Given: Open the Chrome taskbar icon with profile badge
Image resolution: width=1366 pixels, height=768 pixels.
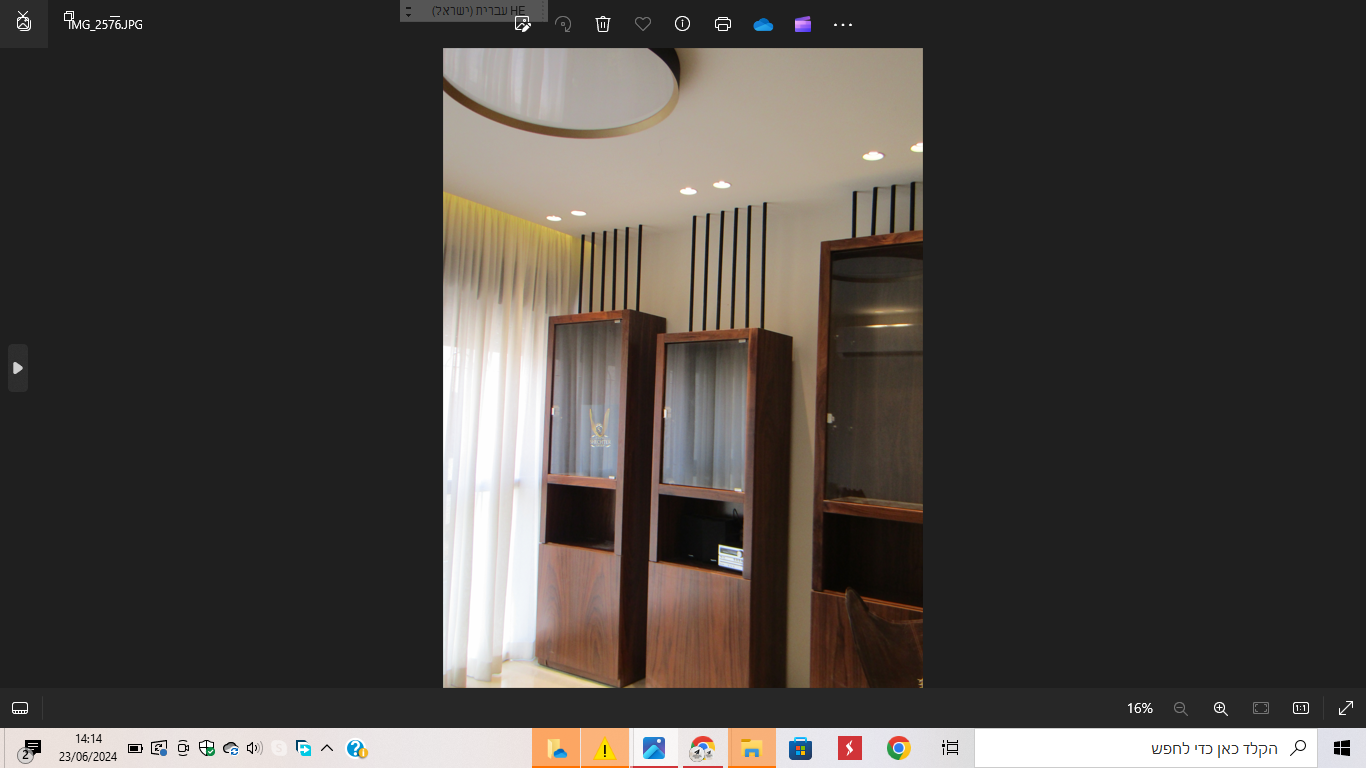Looking at the screenshot, I should pos(703,748).
